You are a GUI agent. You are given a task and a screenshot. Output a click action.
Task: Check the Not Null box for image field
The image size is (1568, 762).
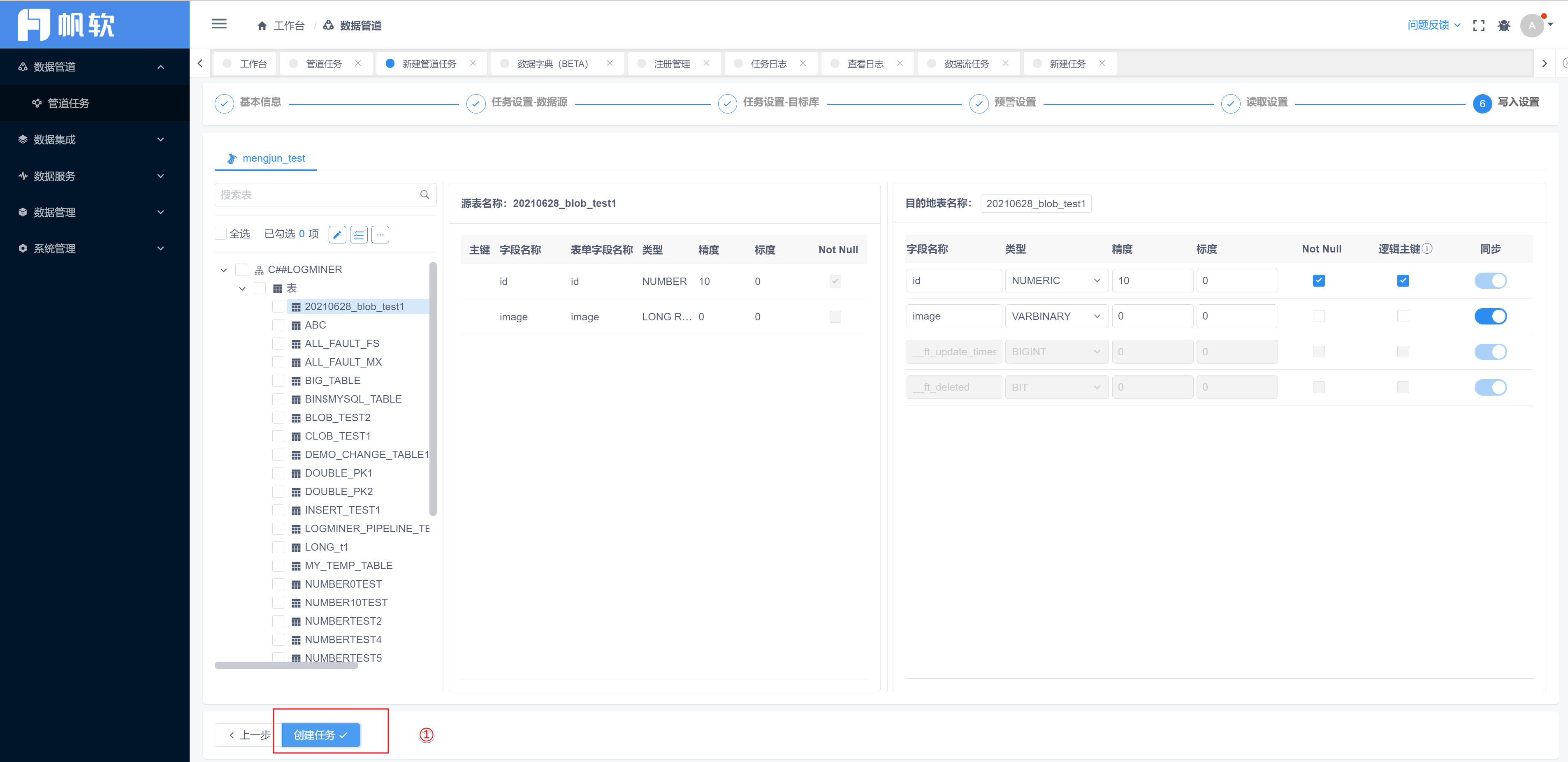tap(1318, 316)
